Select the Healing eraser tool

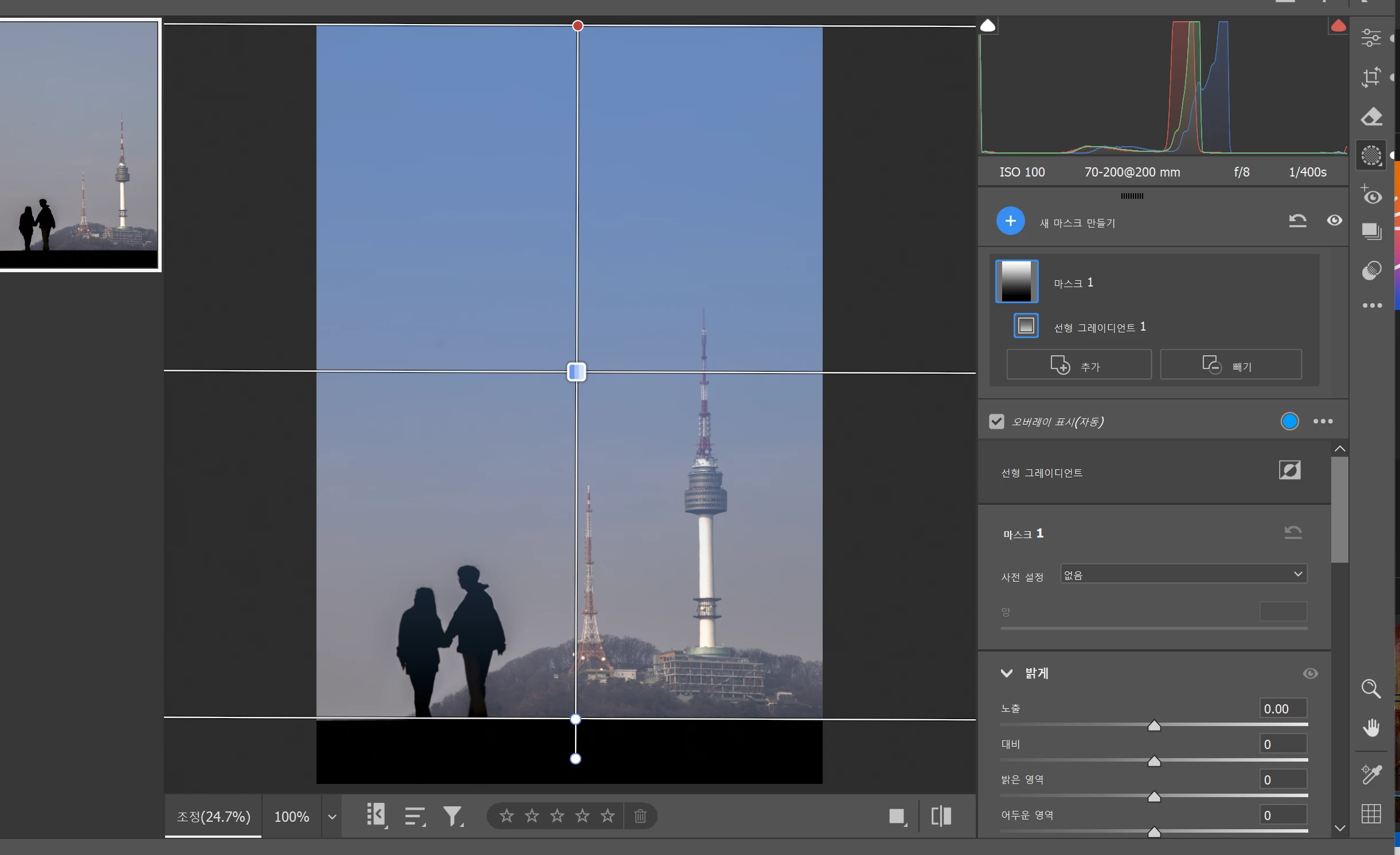pos(1371,116)
